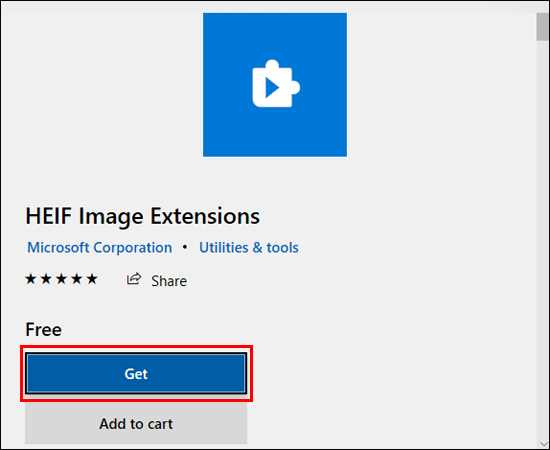Click the third rating star
Viewport: 550px width, 450px height.
click(x=61, y=279)
